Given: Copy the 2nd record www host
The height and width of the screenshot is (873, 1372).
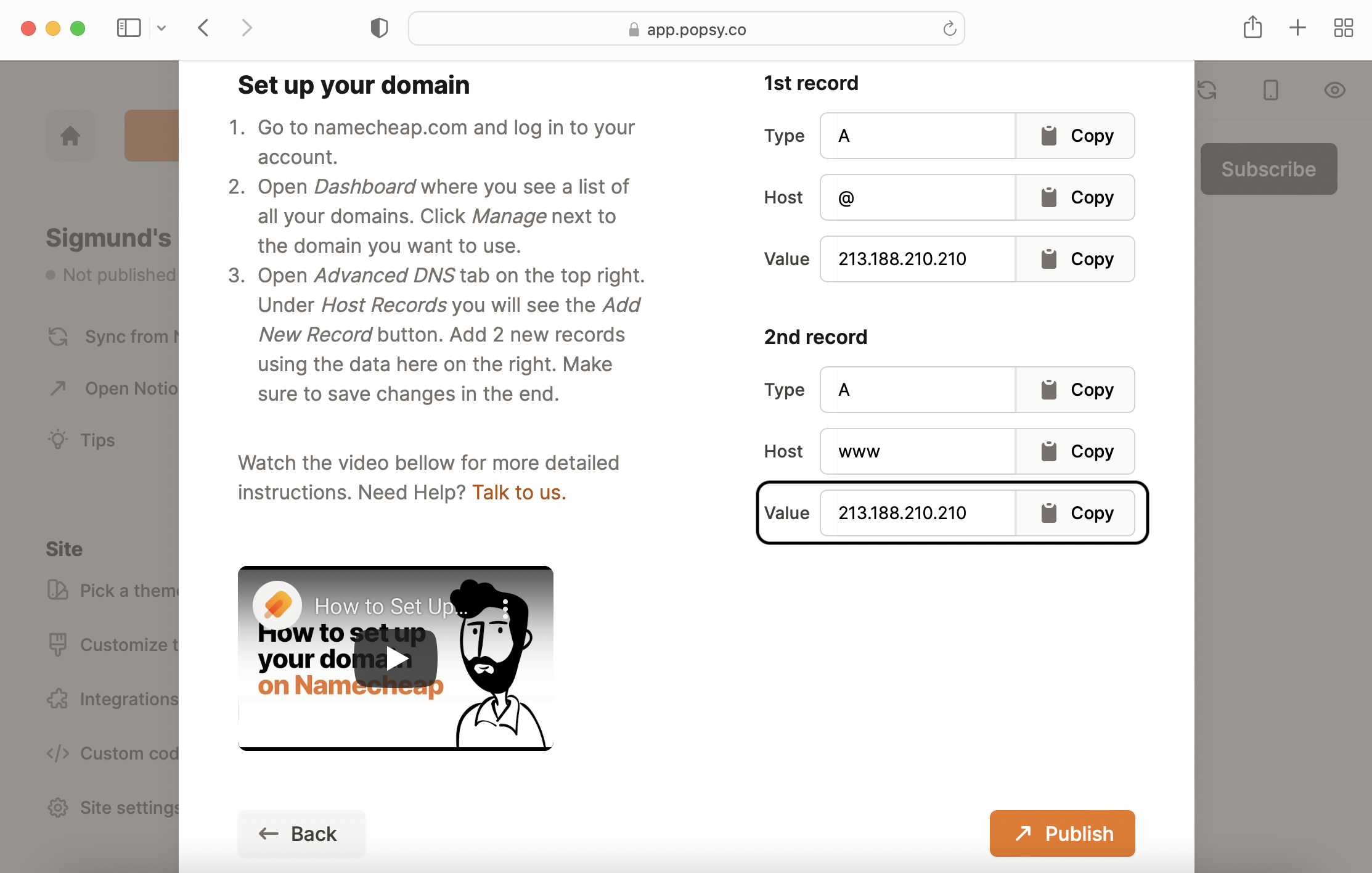Looking at the screenshot, I should pos(1076,451).
